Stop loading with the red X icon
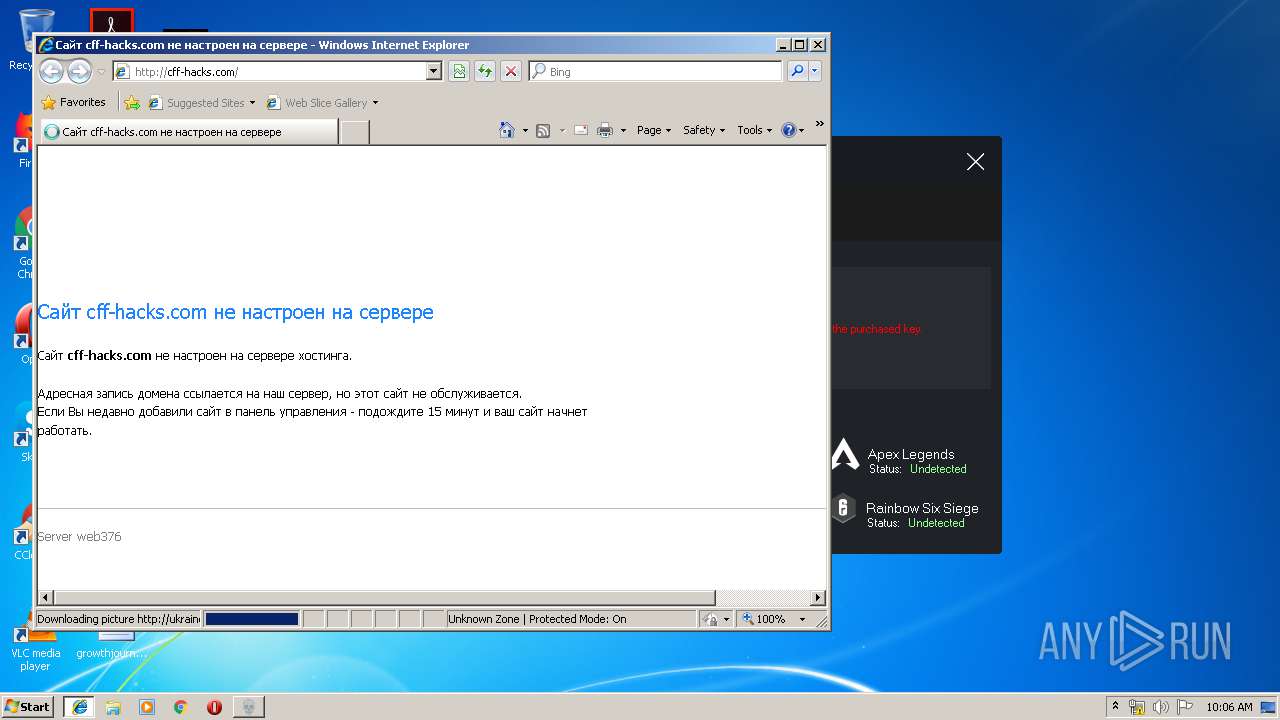This screenshot has width=1280, height=720. (x=511, y=71)
